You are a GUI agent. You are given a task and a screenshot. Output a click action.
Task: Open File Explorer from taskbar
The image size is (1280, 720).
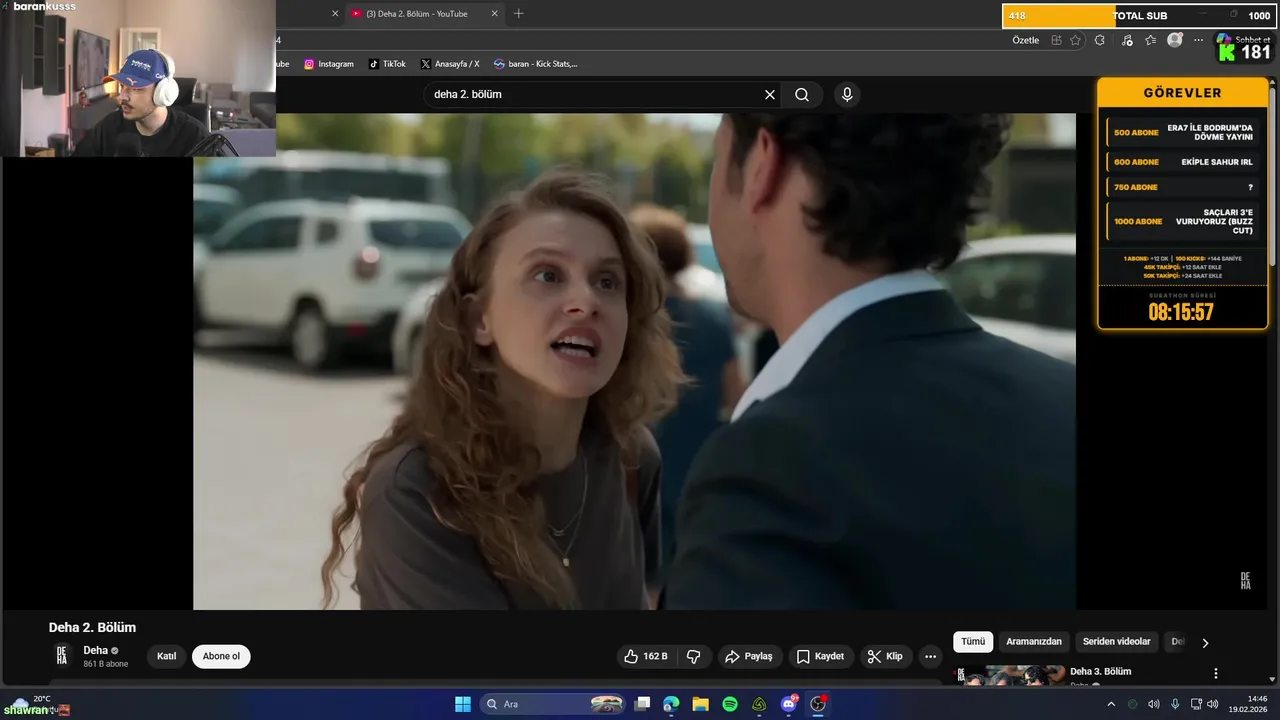pos(701,704)
